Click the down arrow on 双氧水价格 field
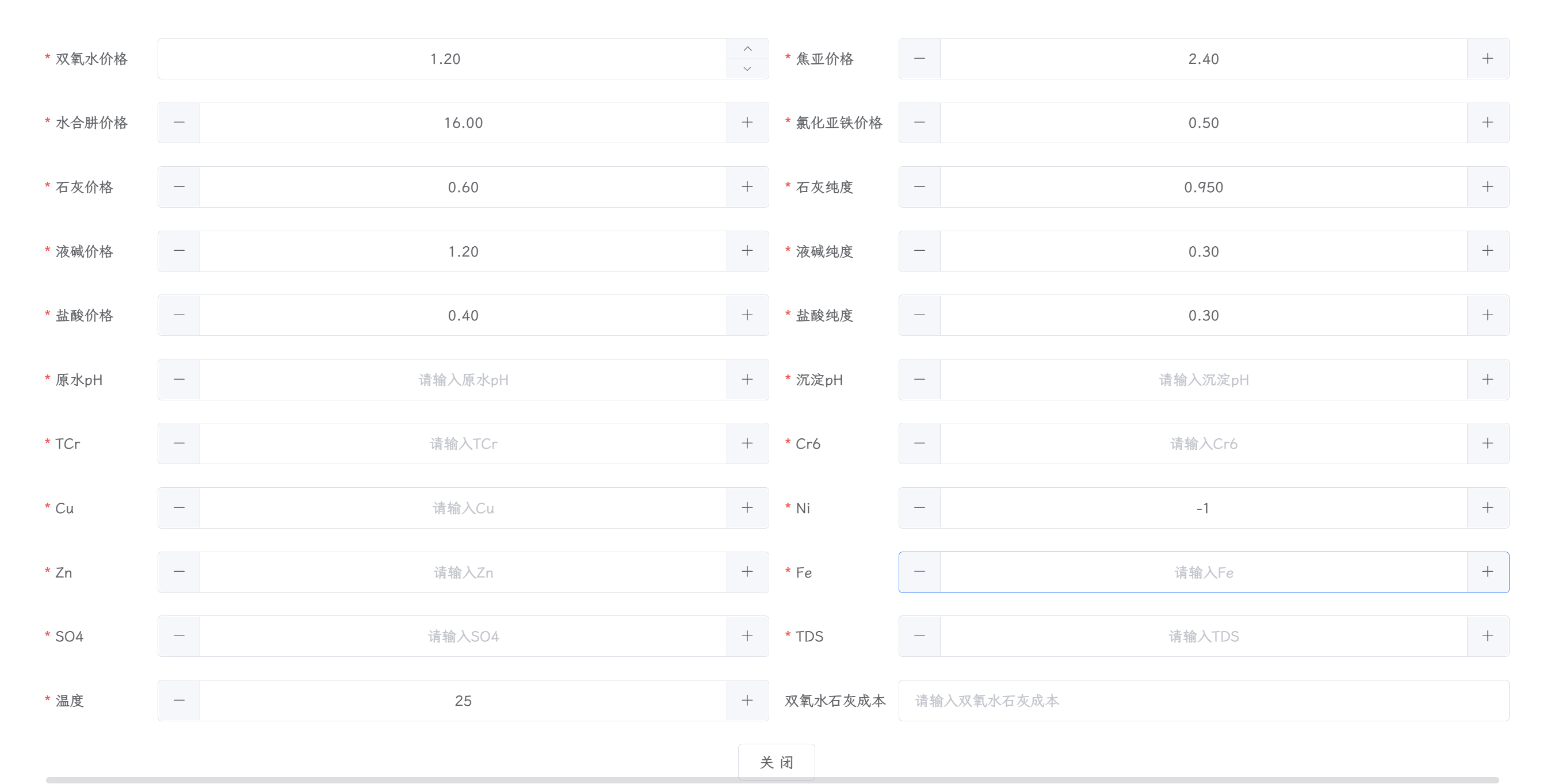This screenshot has width=1547, height=784. (747, 69)
